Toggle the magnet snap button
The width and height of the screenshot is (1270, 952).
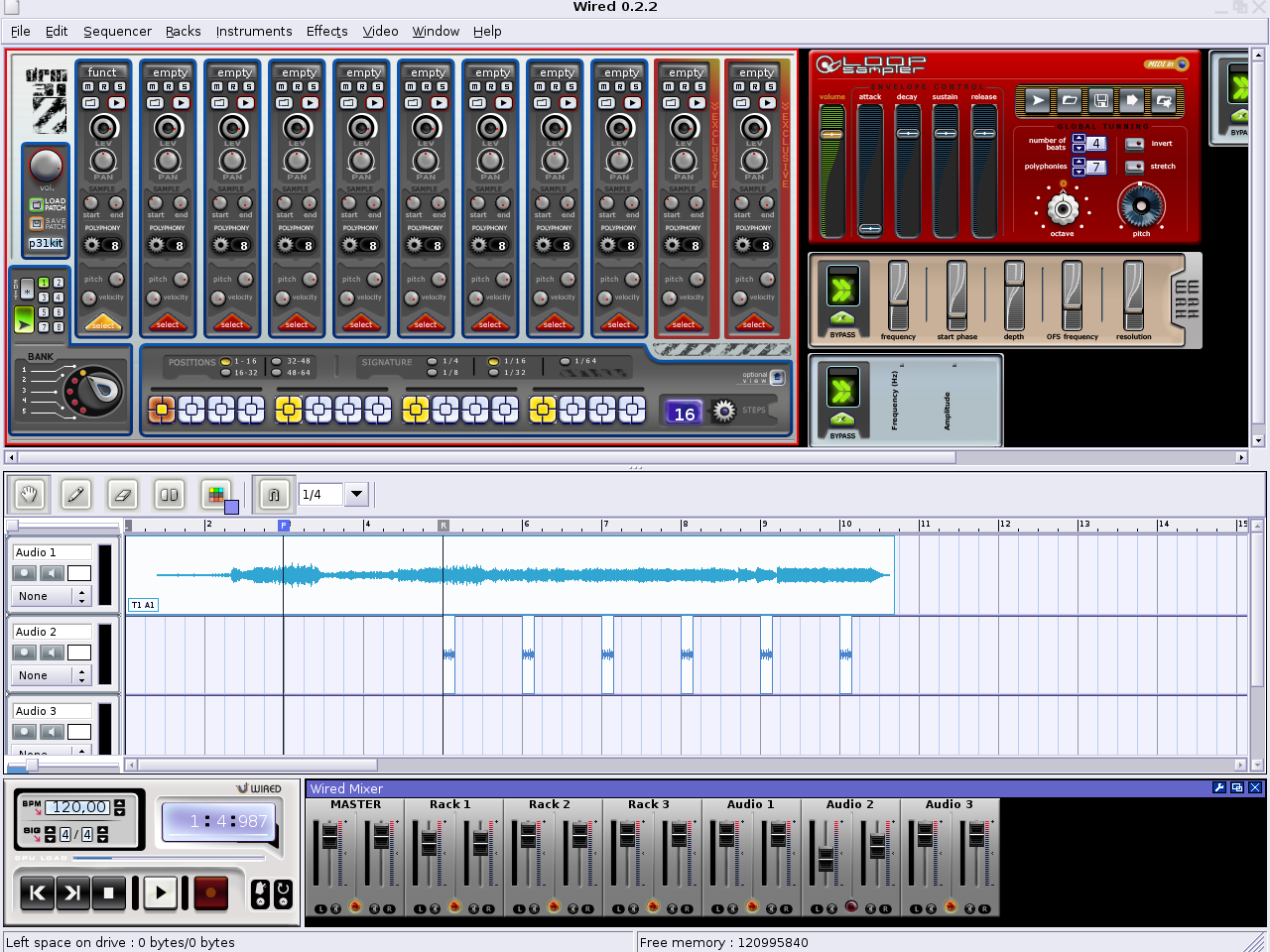(x=273, y=494)
